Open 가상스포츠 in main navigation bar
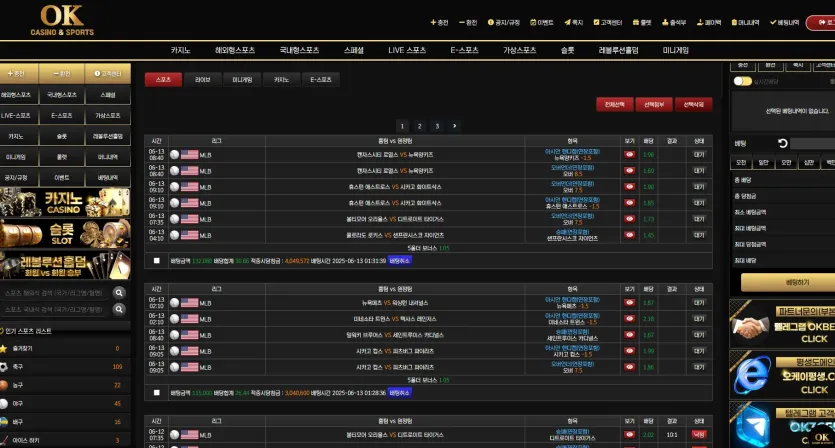This screenshot has width=835, height=448. tap(519, 50)
